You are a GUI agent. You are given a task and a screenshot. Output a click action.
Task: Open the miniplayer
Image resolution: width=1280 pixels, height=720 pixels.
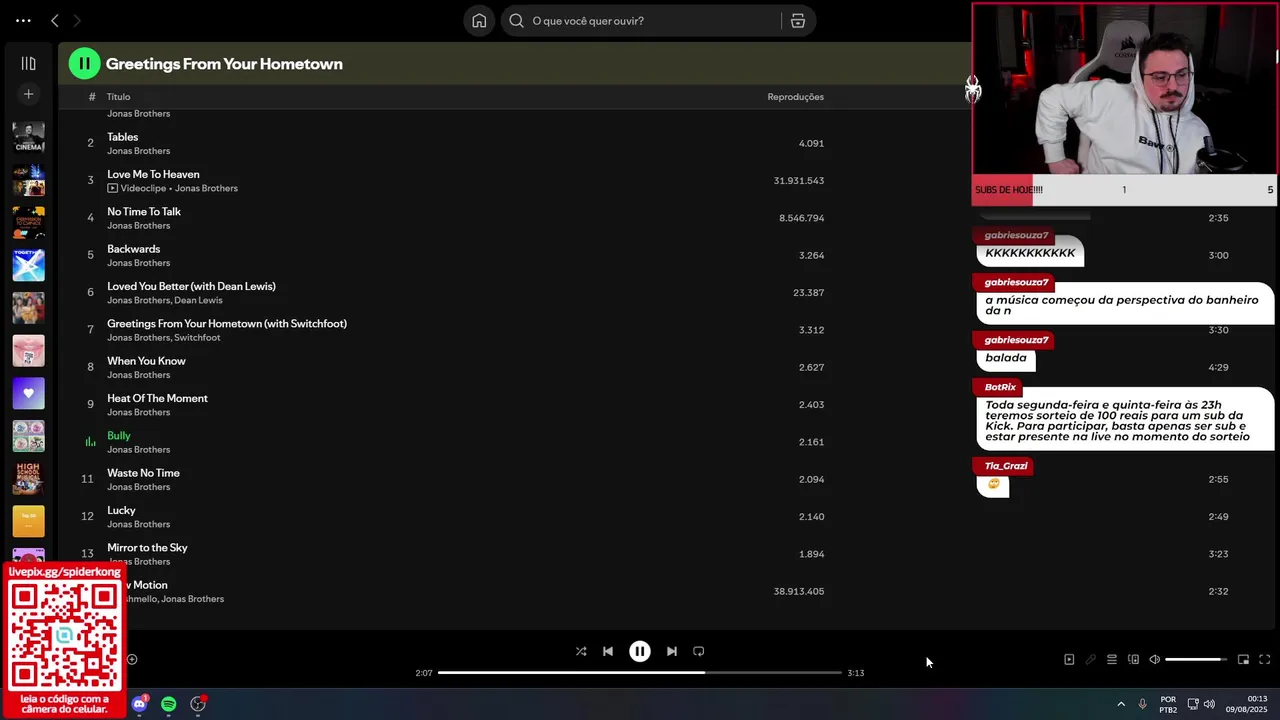tap(1243, 659)
